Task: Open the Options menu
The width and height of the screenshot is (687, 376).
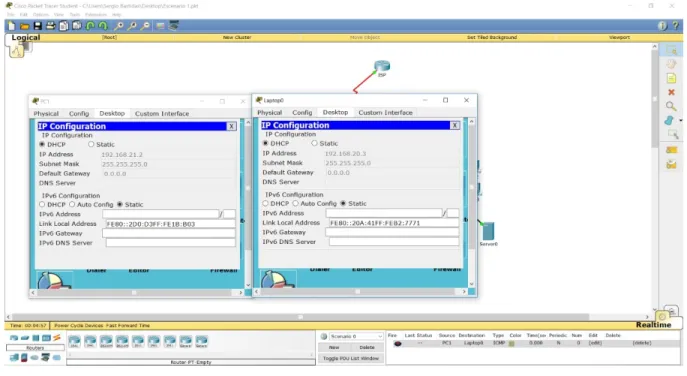Action: pos(41,14)
